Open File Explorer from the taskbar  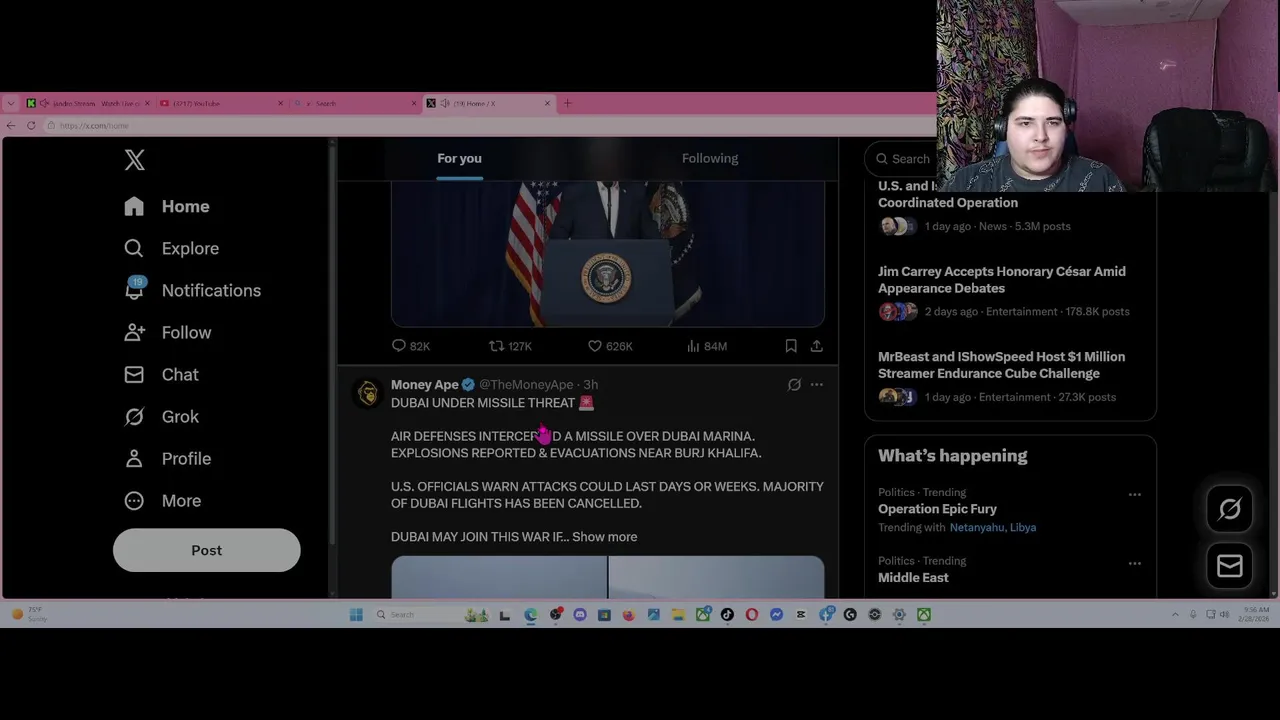click(678, 615)
